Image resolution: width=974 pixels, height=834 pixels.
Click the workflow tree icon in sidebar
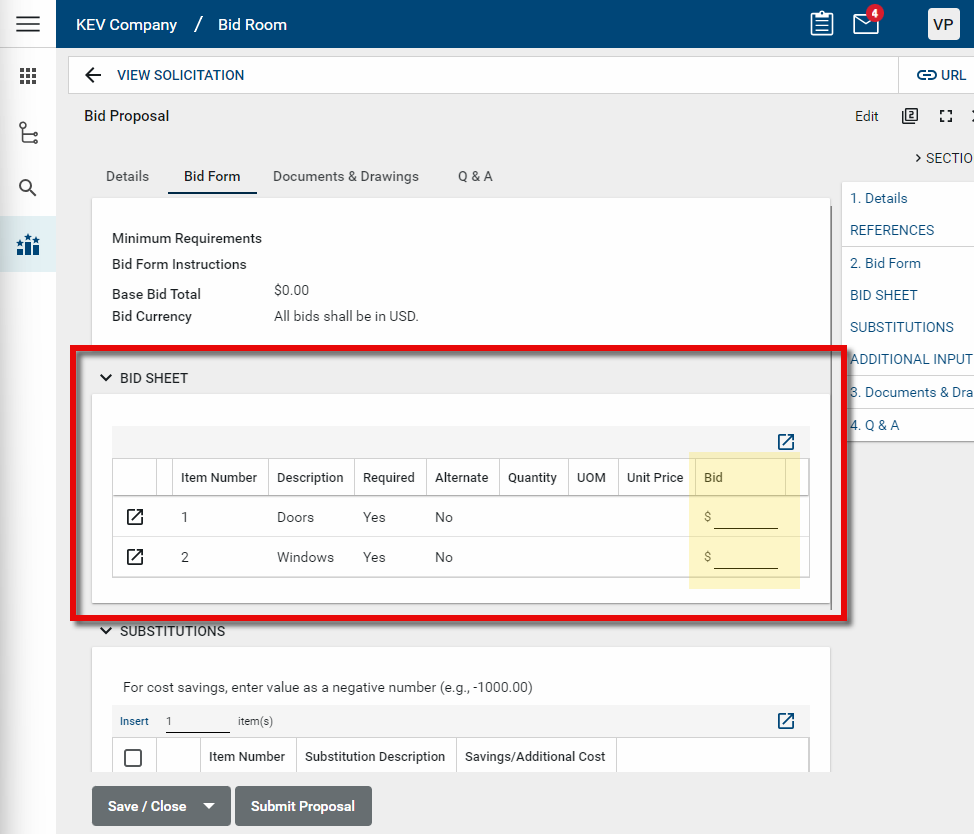[28, 132]
